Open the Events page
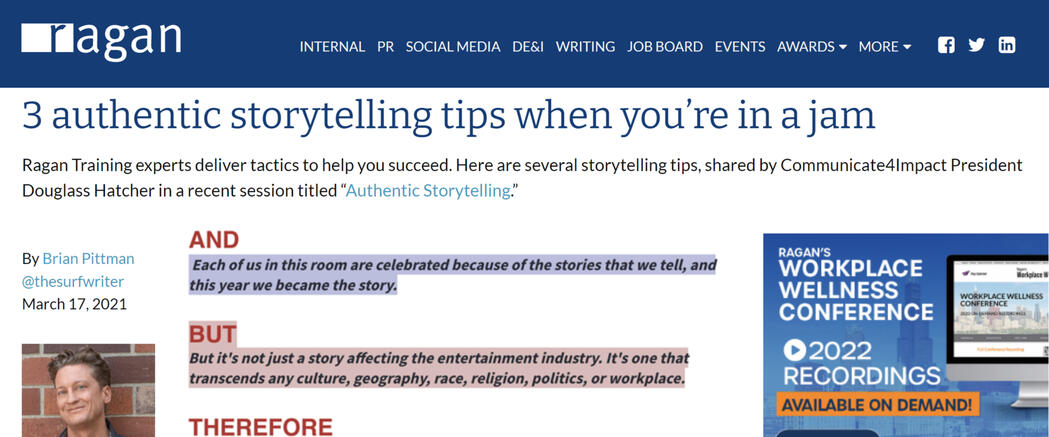Screen dimensions: 1049x437 [x=740, y=47]
